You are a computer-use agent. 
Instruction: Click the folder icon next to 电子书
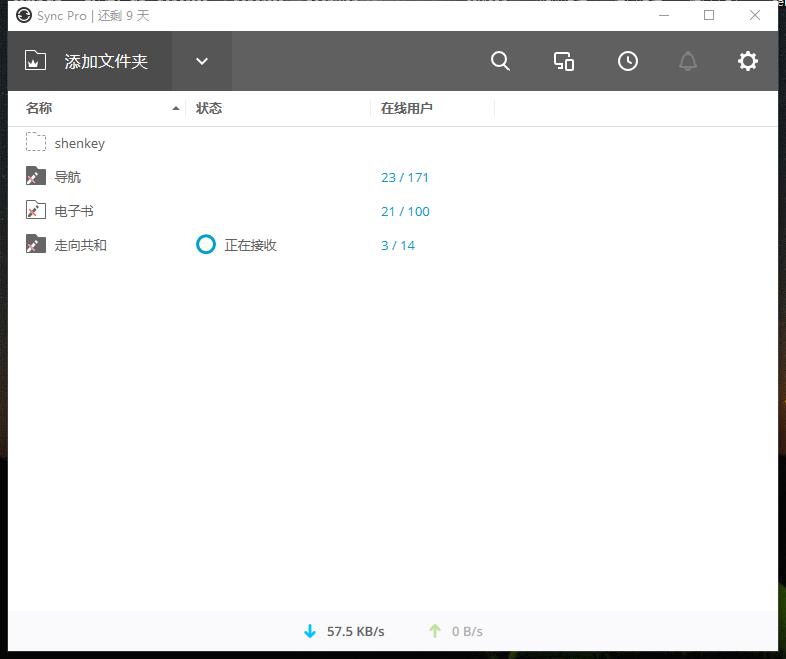(36, 210)
